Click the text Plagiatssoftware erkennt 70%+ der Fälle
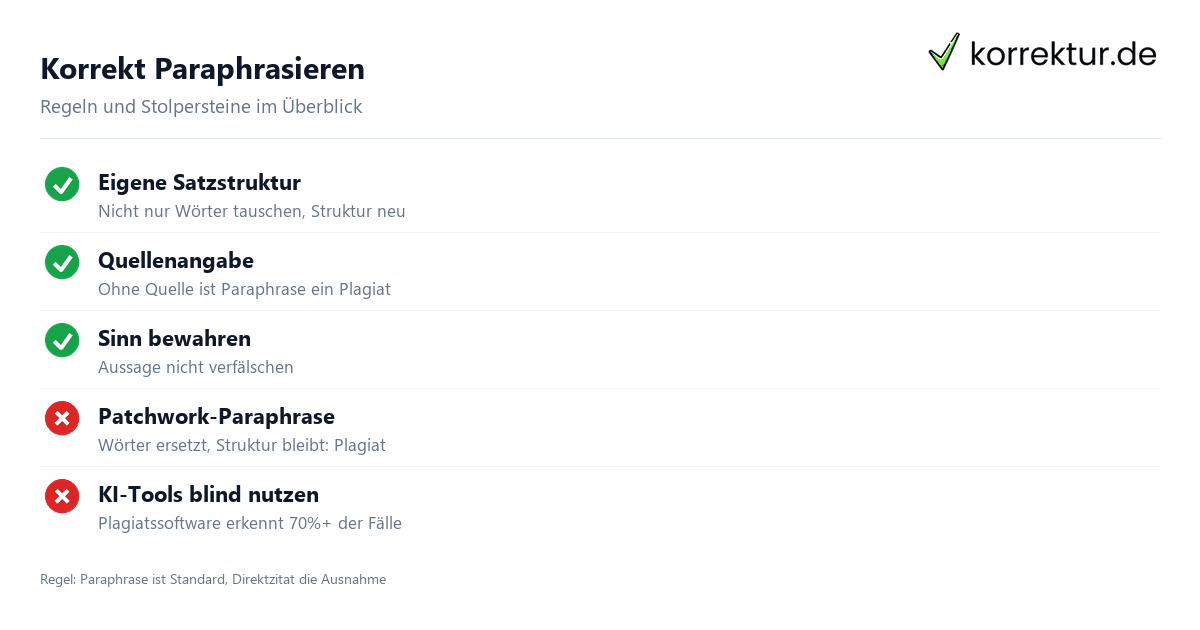Image resolution: width=1200 pixels, height=630 pixels. coord(250,523)
